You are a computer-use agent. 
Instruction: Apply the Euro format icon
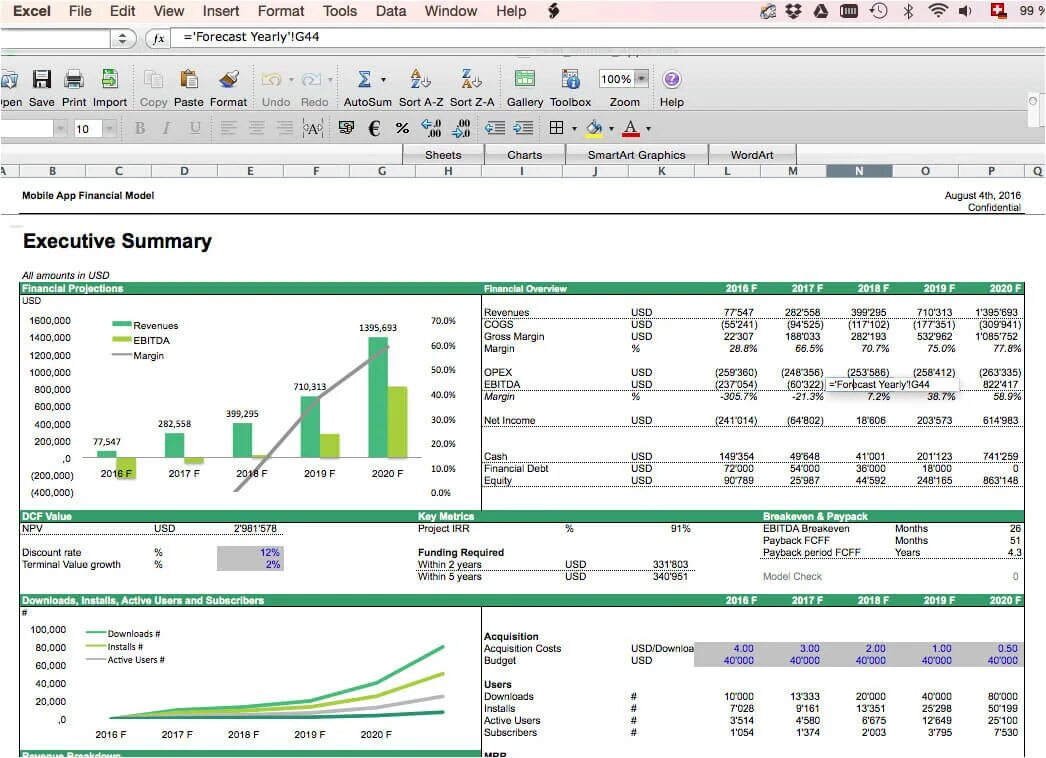374,128
